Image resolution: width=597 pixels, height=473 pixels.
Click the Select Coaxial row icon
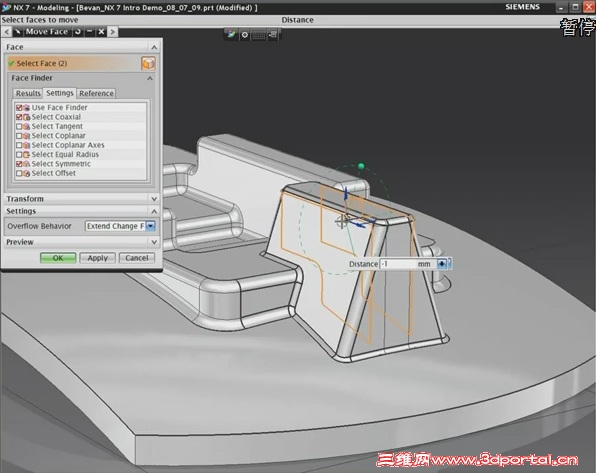(27, 117)
